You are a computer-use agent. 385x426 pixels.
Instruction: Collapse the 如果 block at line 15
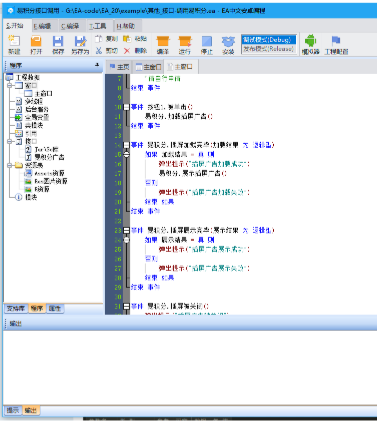tap(126, 154)
